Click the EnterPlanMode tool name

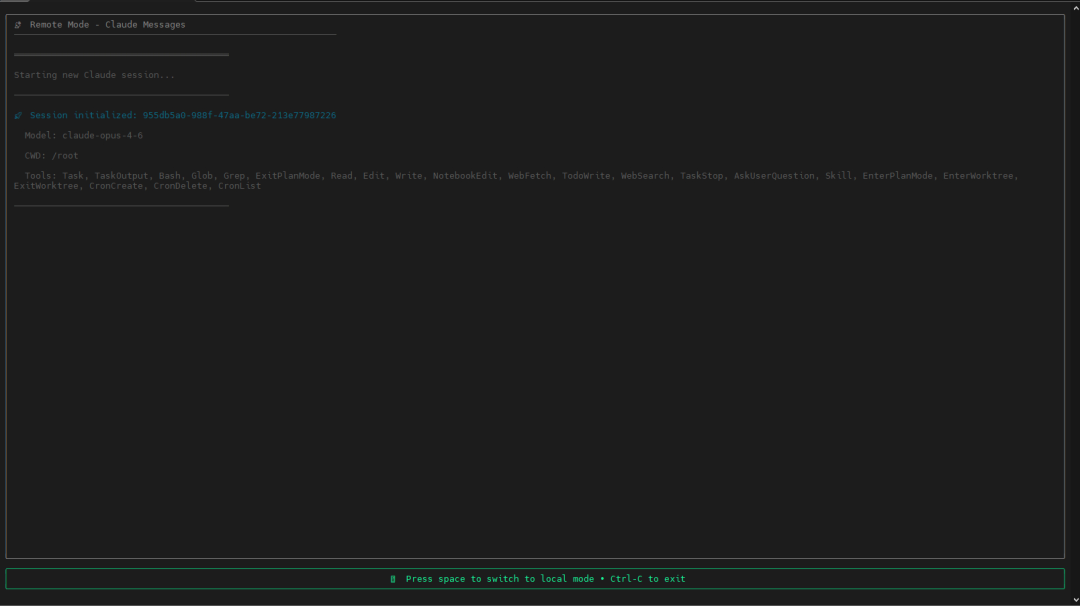coord(898,176)
